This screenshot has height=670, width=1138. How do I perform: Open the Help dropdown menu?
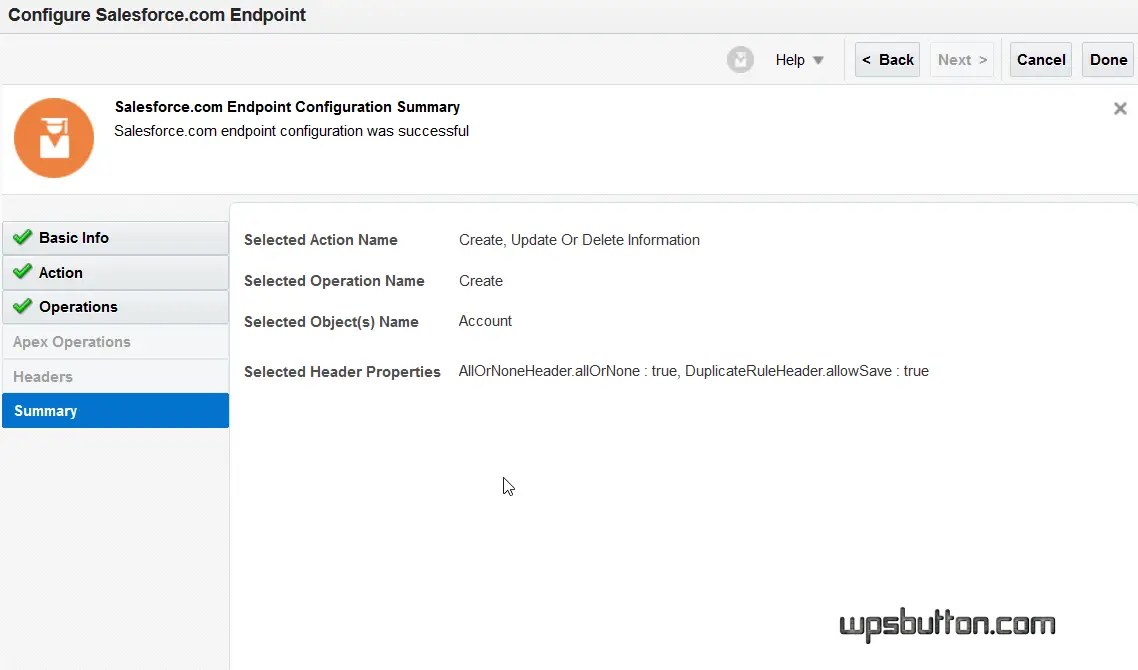pos(799,60)
